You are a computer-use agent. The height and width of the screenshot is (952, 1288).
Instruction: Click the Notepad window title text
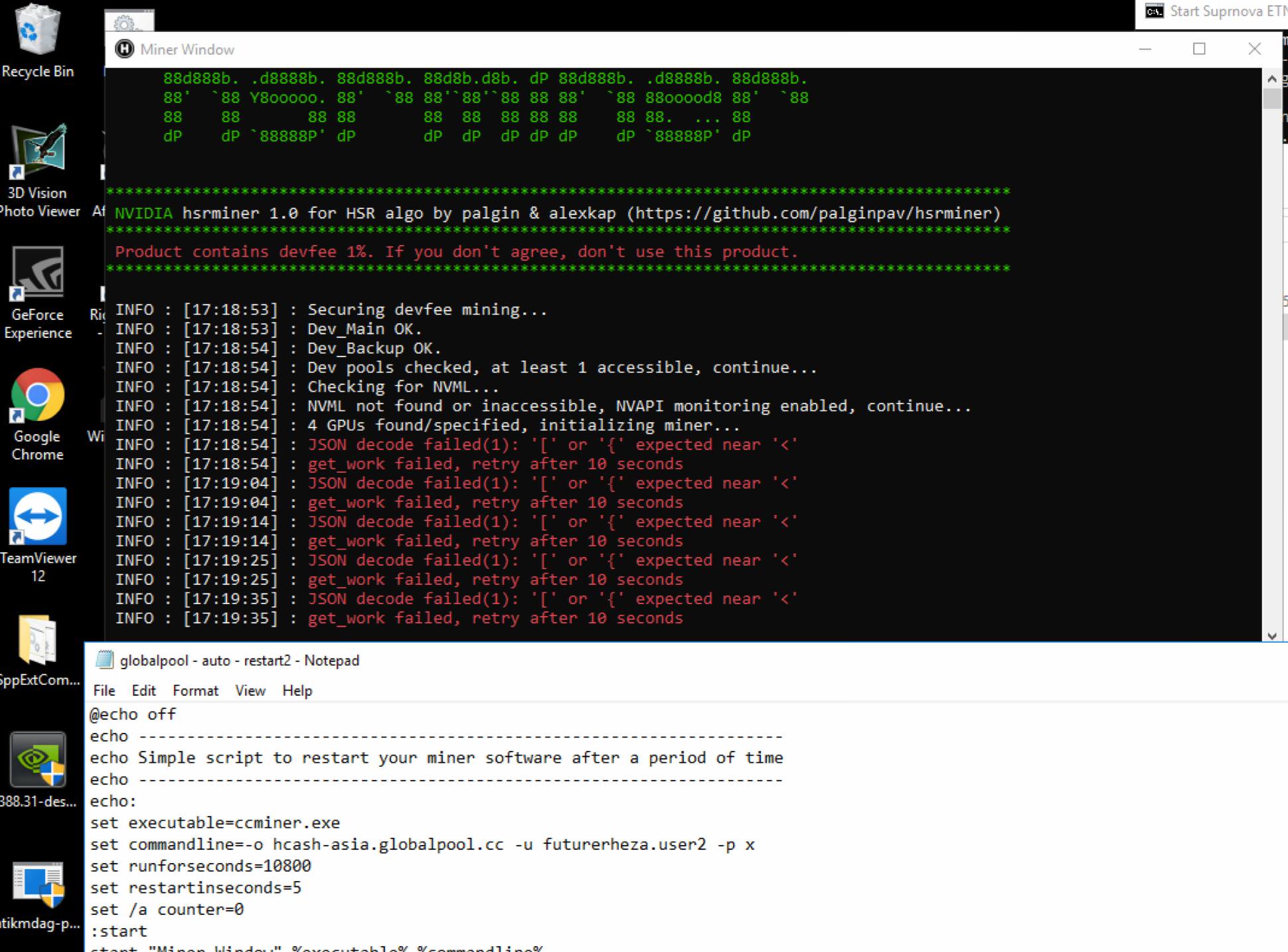click(240, 661)
